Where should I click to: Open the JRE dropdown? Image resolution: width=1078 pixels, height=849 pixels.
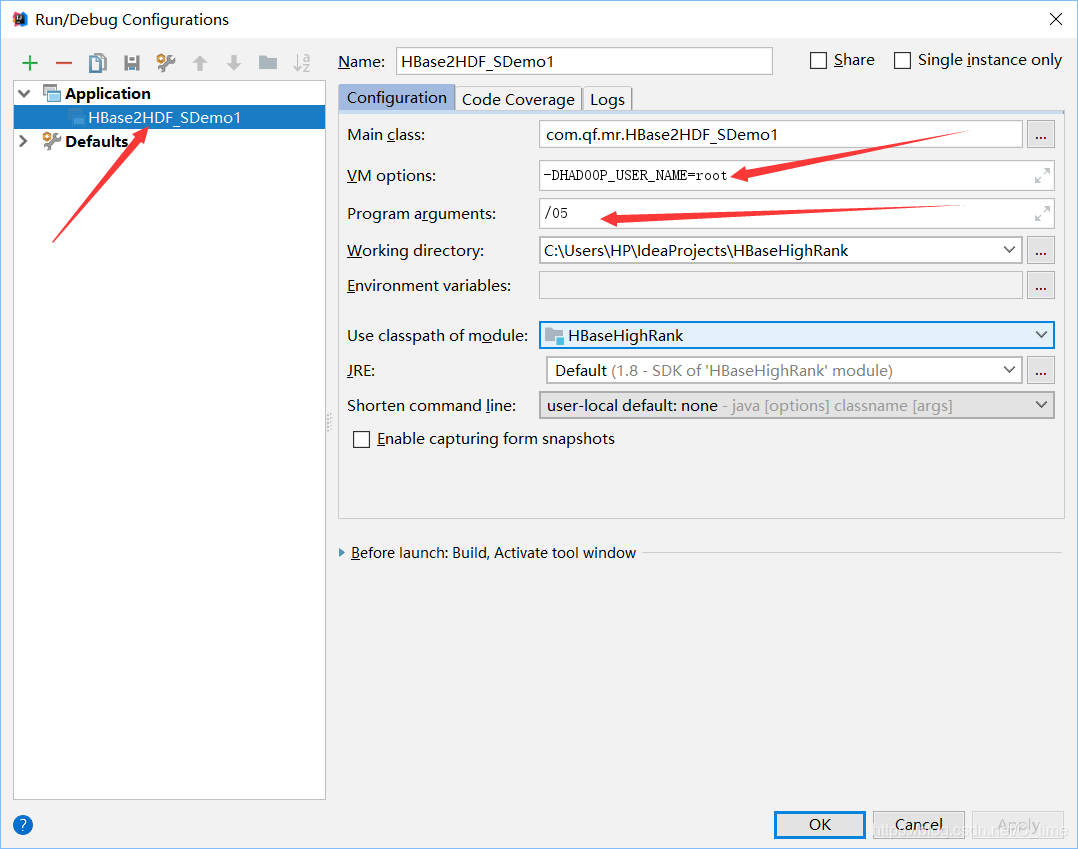[1009, 370]
